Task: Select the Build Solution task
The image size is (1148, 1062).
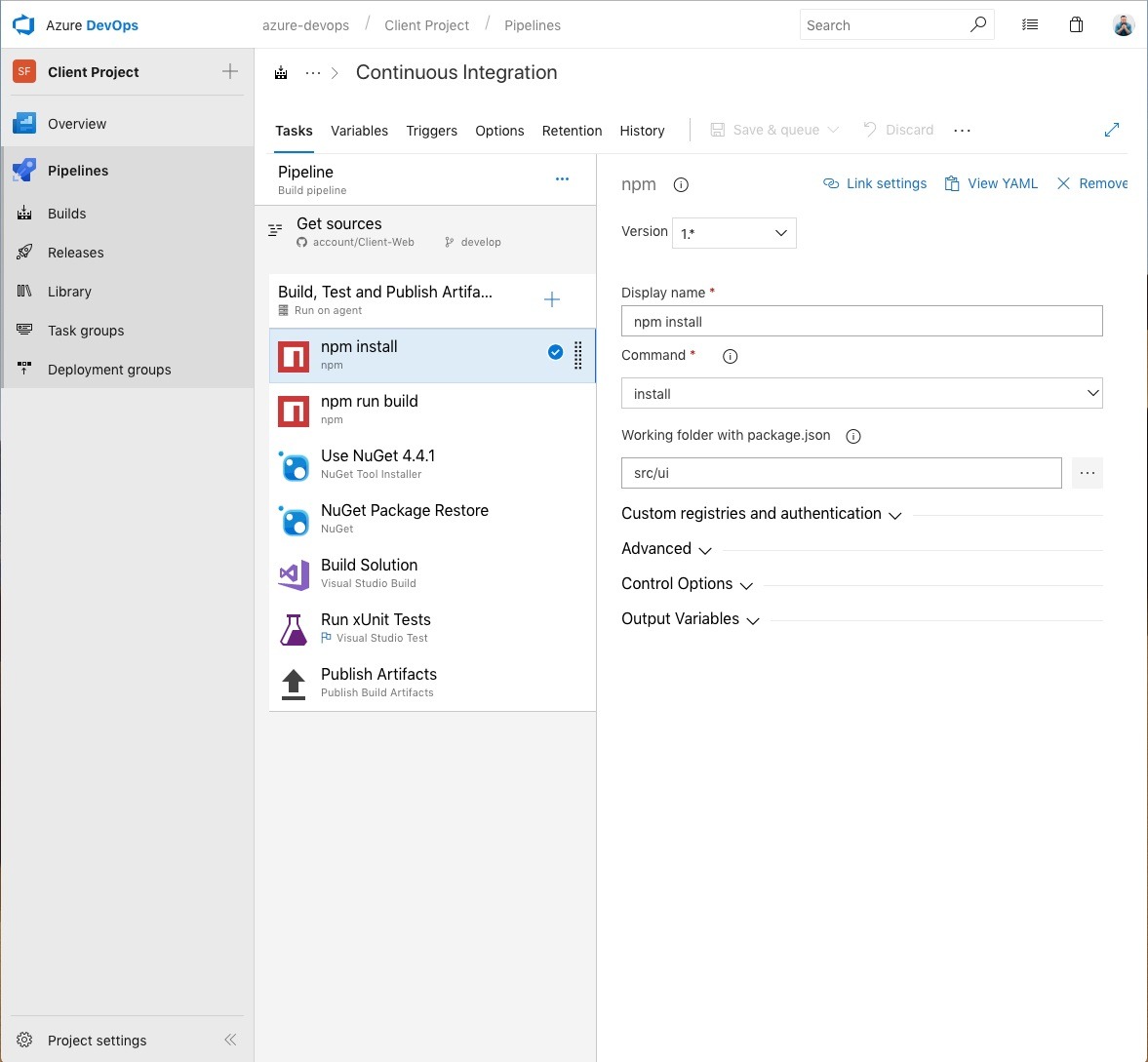Action: coord(432,573)
